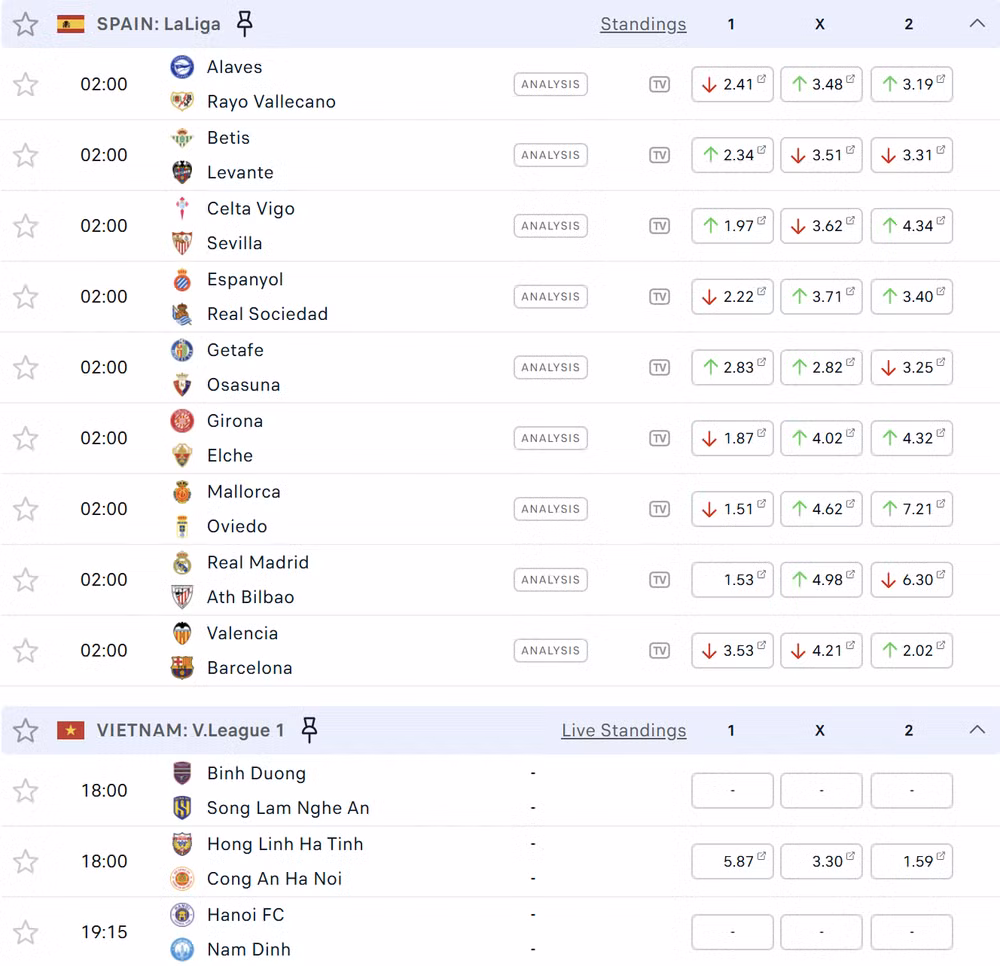Screen dimensions: 1000x966
Task: Select draw odds 3.51 for Betis vs Levante
Action: click(x=821, y=155)
